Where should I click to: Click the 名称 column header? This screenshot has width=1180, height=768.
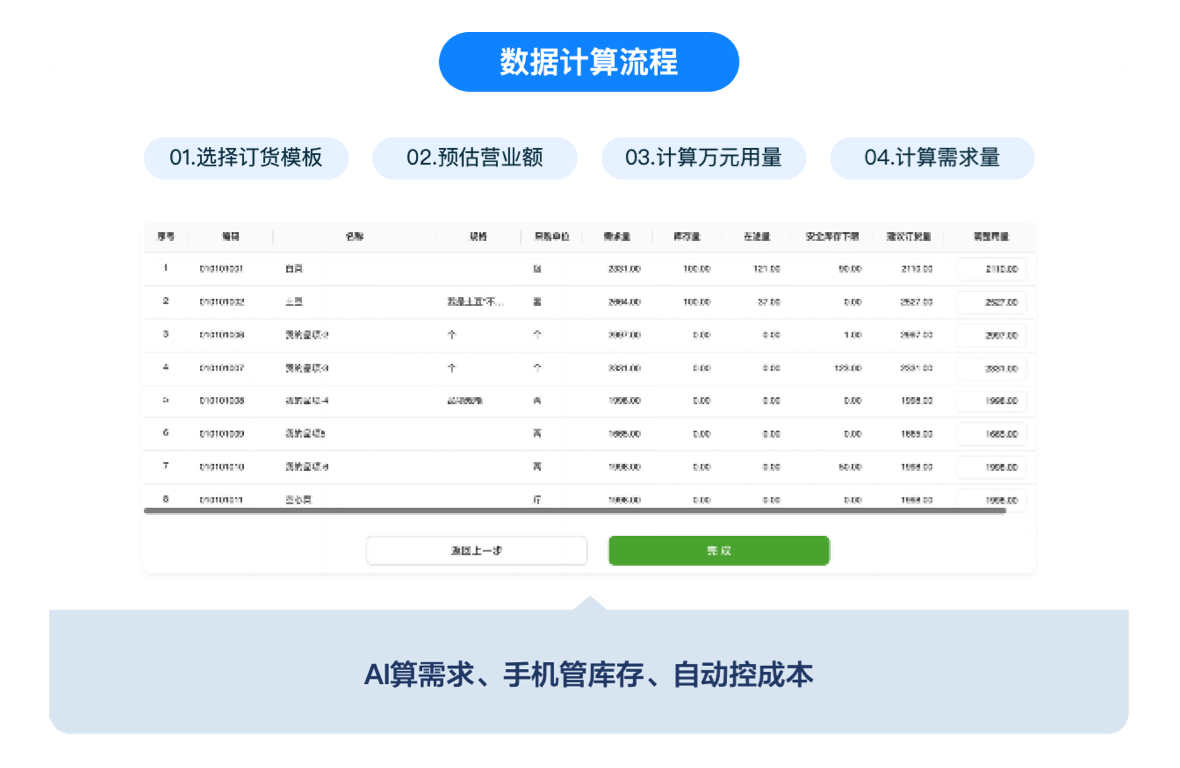(x=354, y=236)
